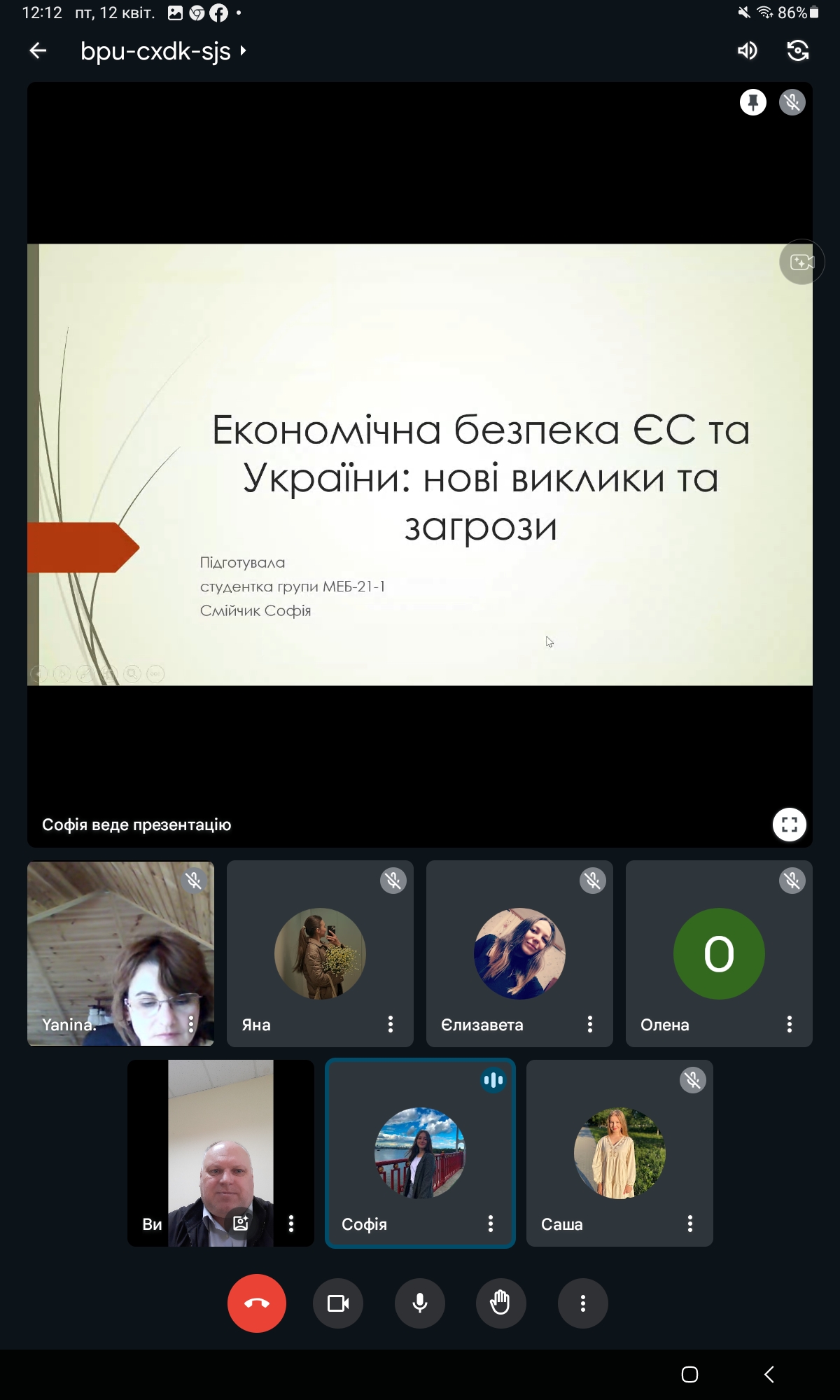Toggle the microphone mute
This screenshot has height=1400, width=840.
(420, 1303)
